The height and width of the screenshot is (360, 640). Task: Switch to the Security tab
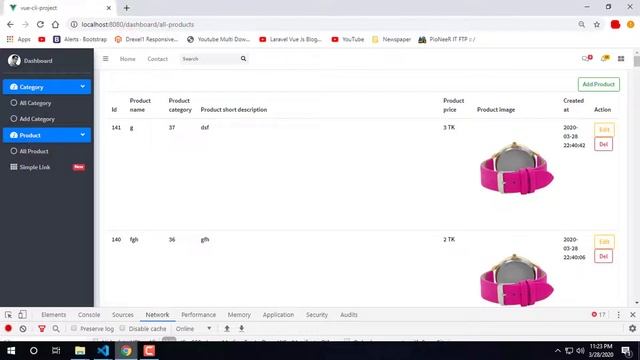tap(316, 315)
